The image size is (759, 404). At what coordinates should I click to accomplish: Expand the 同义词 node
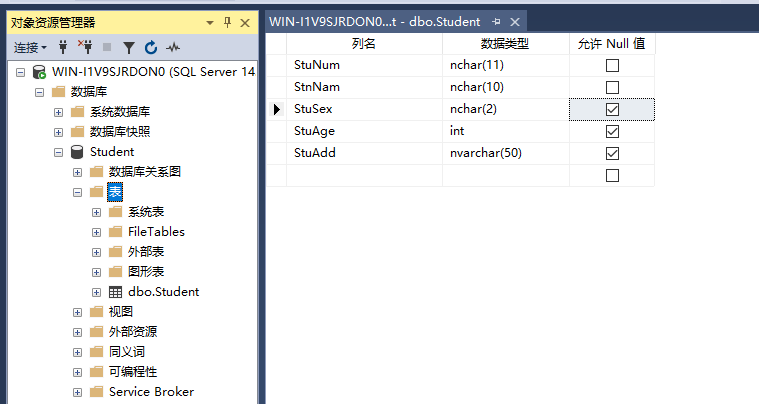[x=77, y=352]
